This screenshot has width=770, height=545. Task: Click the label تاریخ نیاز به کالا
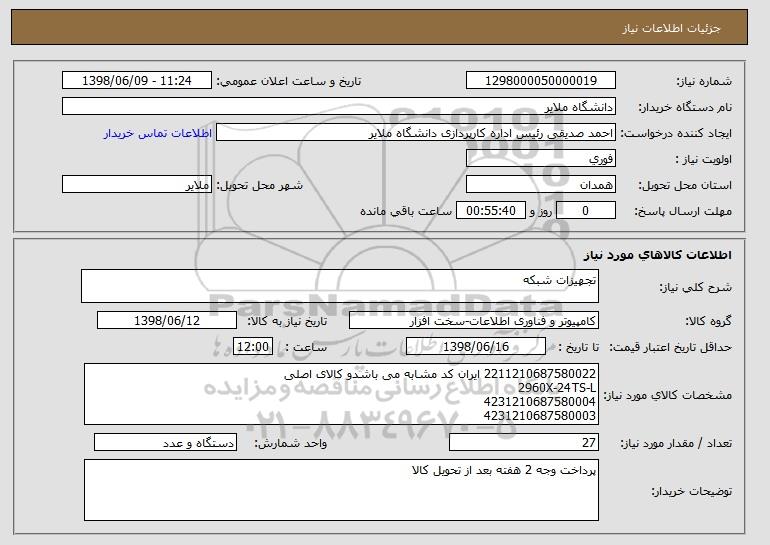(x=287, y=321)
